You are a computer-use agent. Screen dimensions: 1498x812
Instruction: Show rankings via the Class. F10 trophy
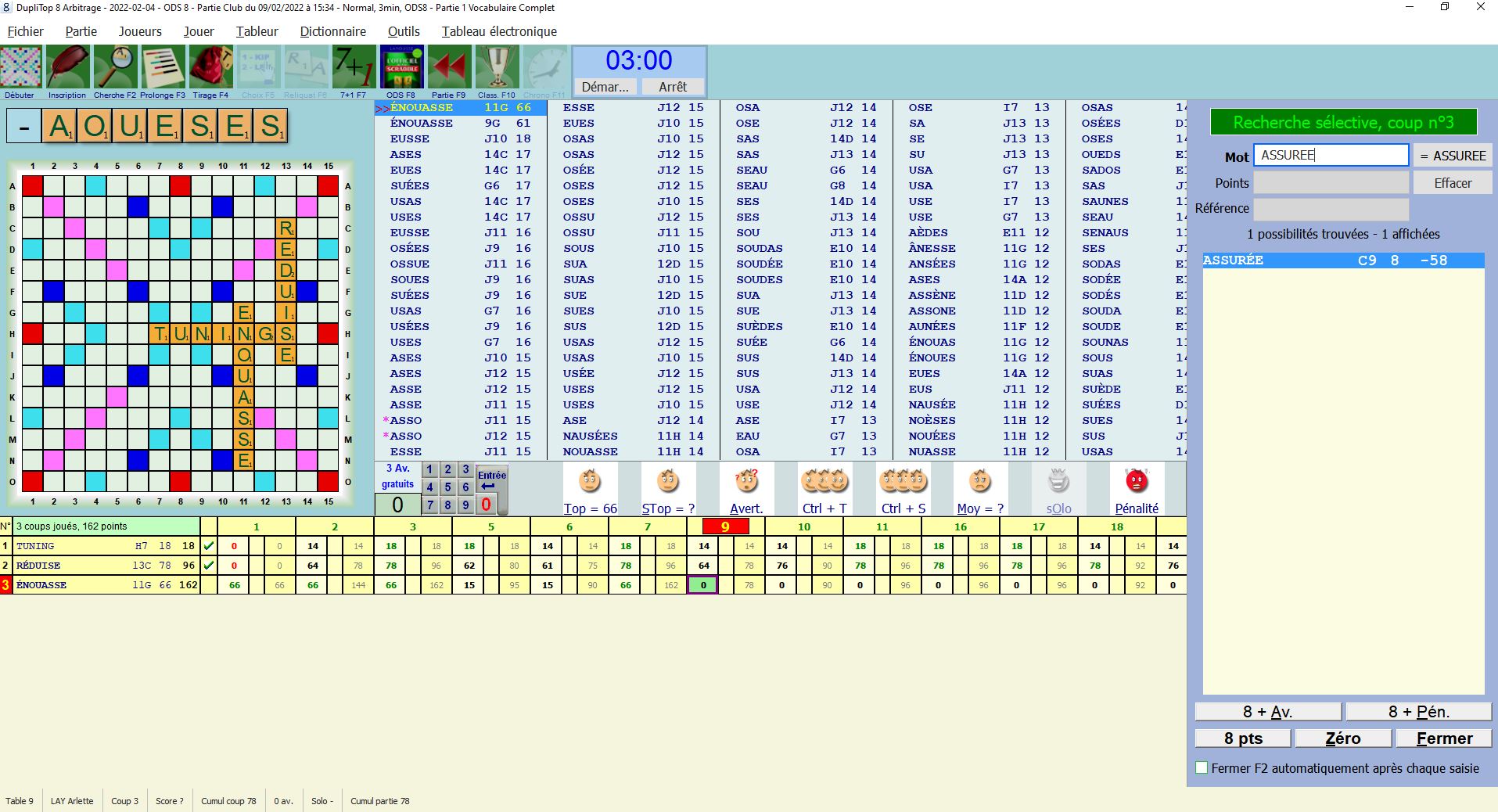[497, 67]
